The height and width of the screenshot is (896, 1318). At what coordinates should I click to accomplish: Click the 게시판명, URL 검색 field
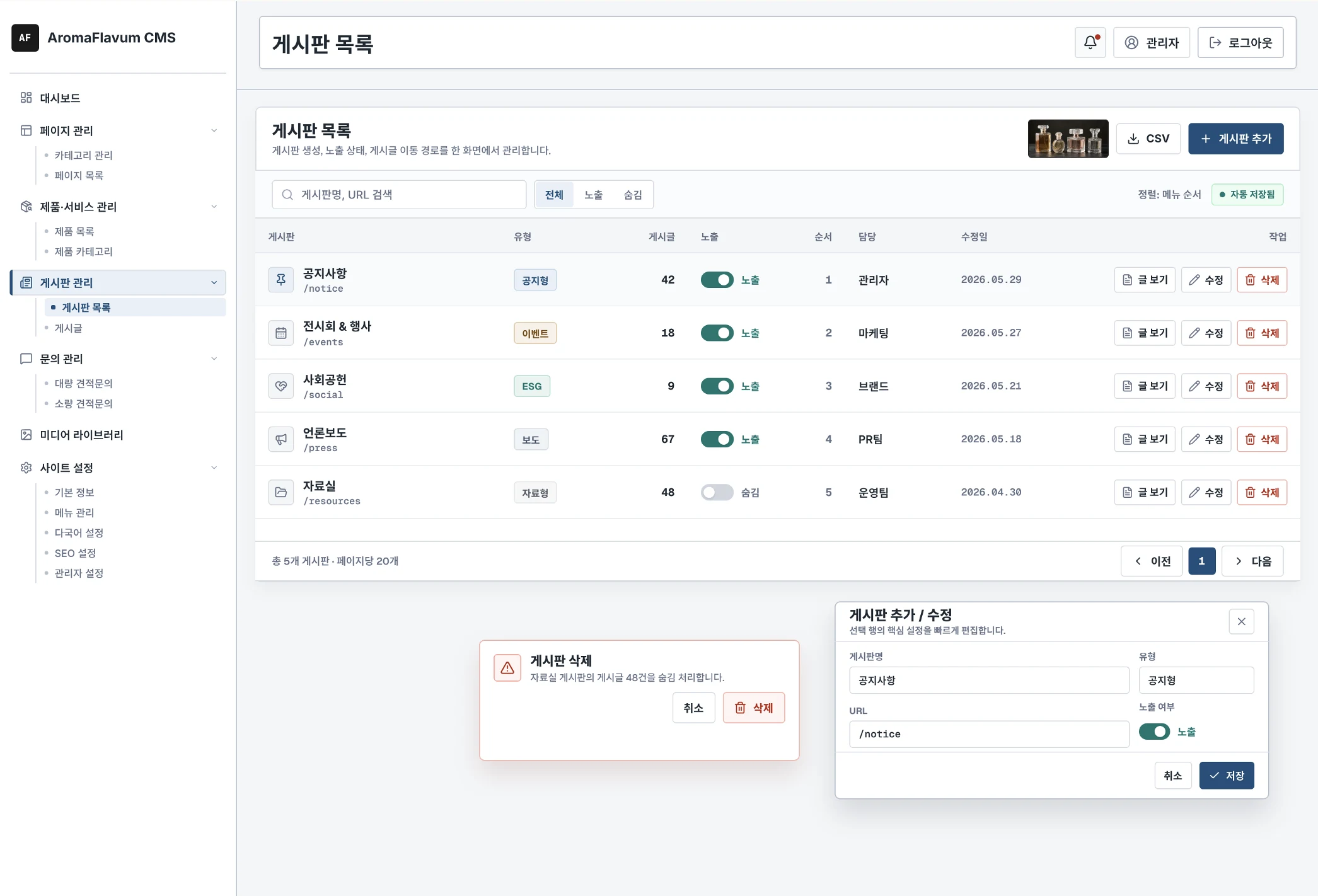point(399,195)
